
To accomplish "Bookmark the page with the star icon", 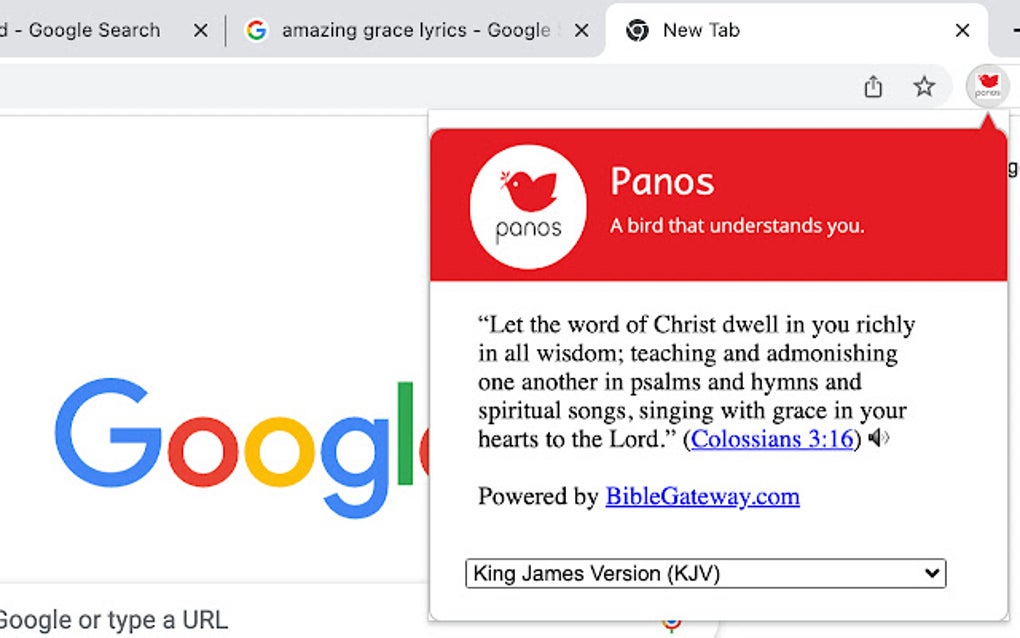I will click(x=924, y=87).
